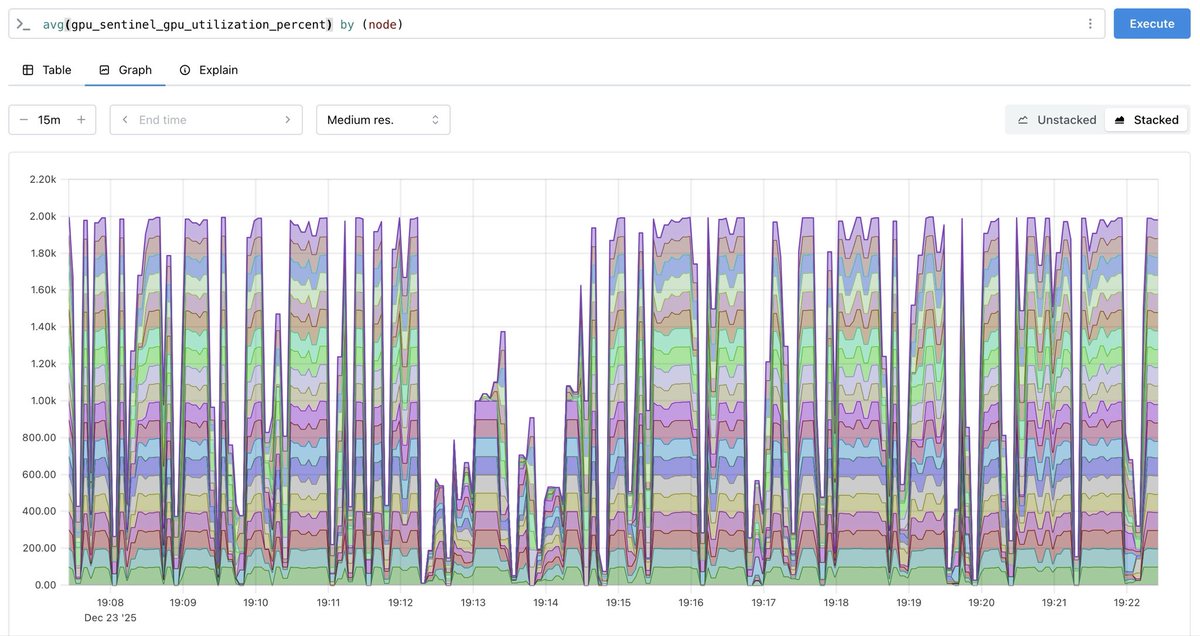Click the 0.00 y-axis label

46,584
